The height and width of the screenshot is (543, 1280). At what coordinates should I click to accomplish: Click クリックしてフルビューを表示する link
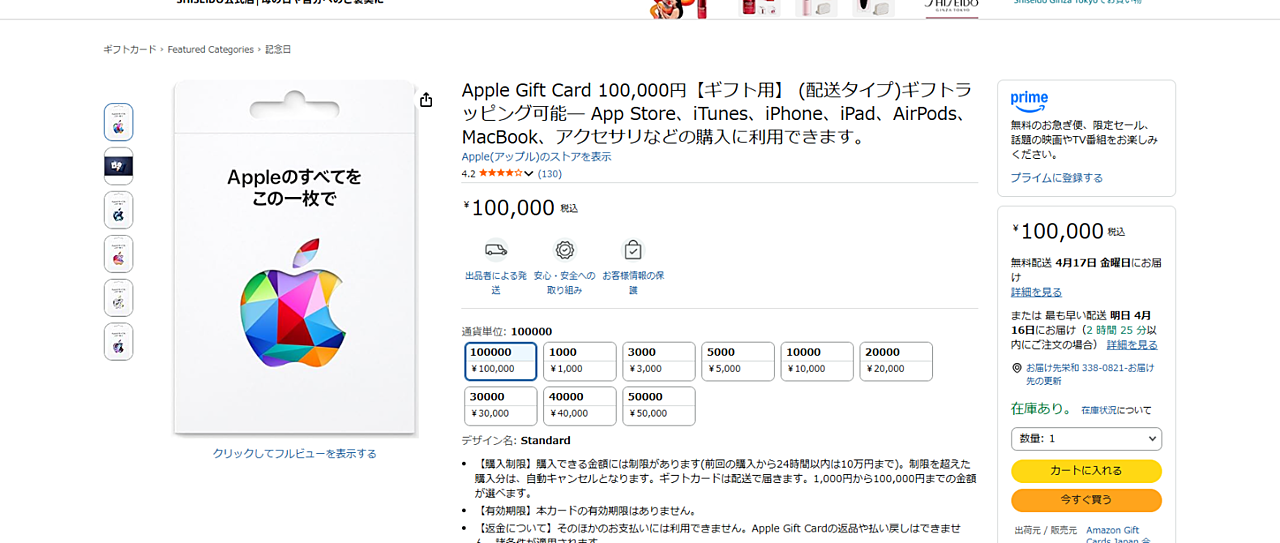(294, 453)
